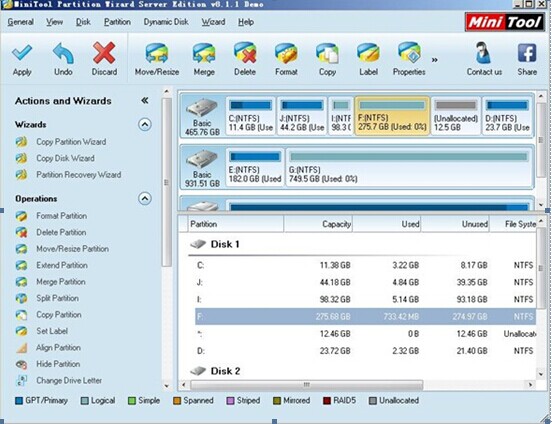Choose Align Partition operation
This screenshot has width=552, height=424.
pos(58,348)
